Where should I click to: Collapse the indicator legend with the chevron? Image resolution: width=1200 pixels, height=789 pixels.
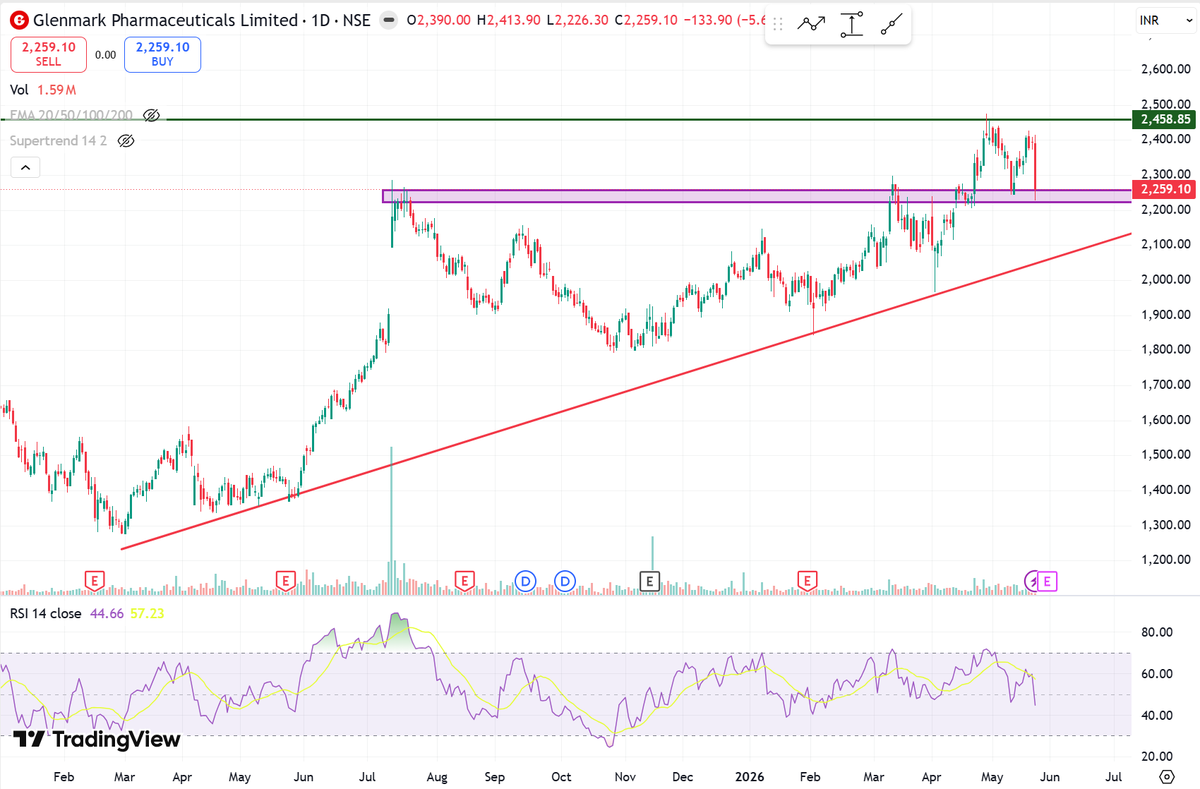click(x=26, y=167)
